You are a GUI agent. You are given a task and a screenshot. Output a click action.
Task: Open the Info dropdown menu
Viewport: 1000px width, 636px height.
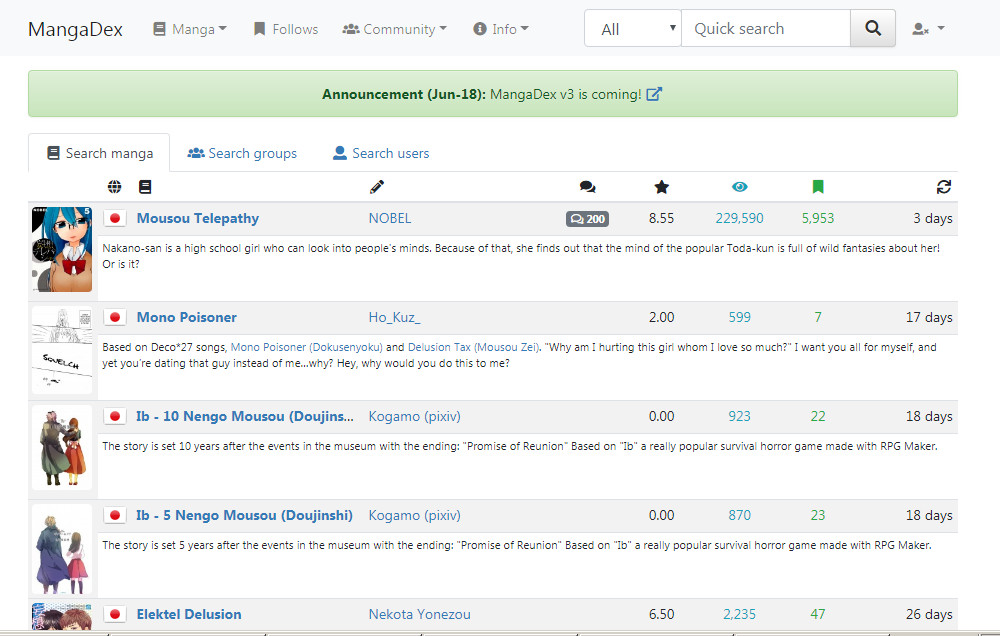point(501,29)
